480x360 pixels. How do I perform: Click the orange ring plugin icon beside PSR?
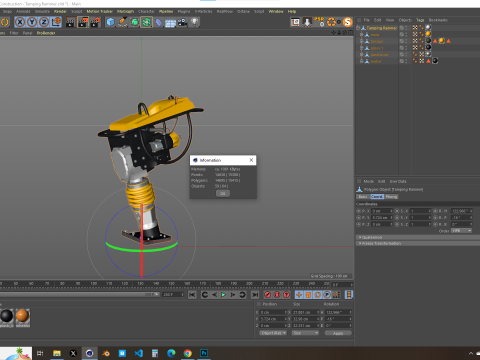tap(331, 22)
